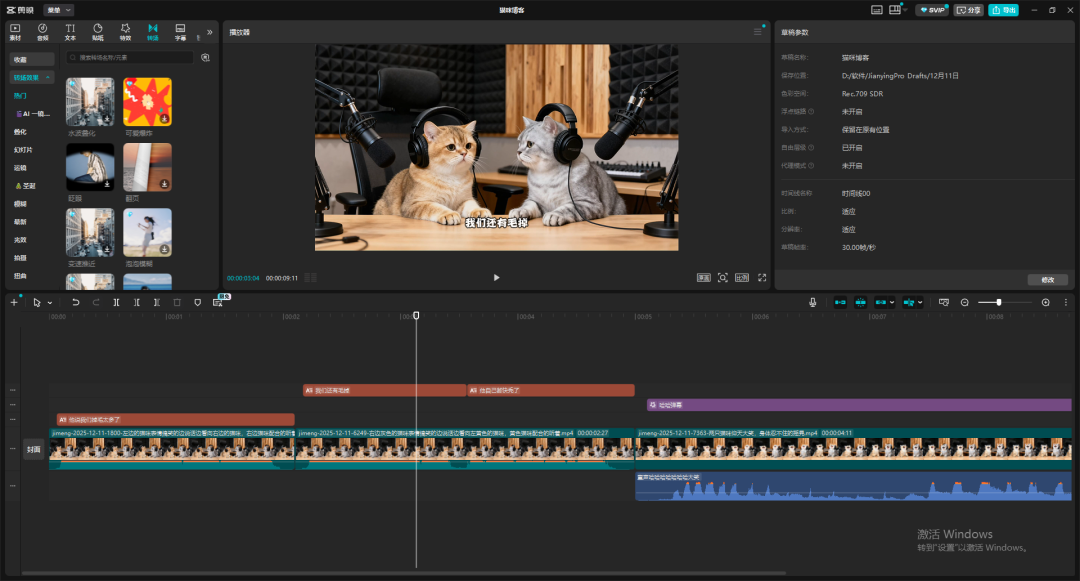Click the 修改 button in draft parameters

click(1047, 280)
